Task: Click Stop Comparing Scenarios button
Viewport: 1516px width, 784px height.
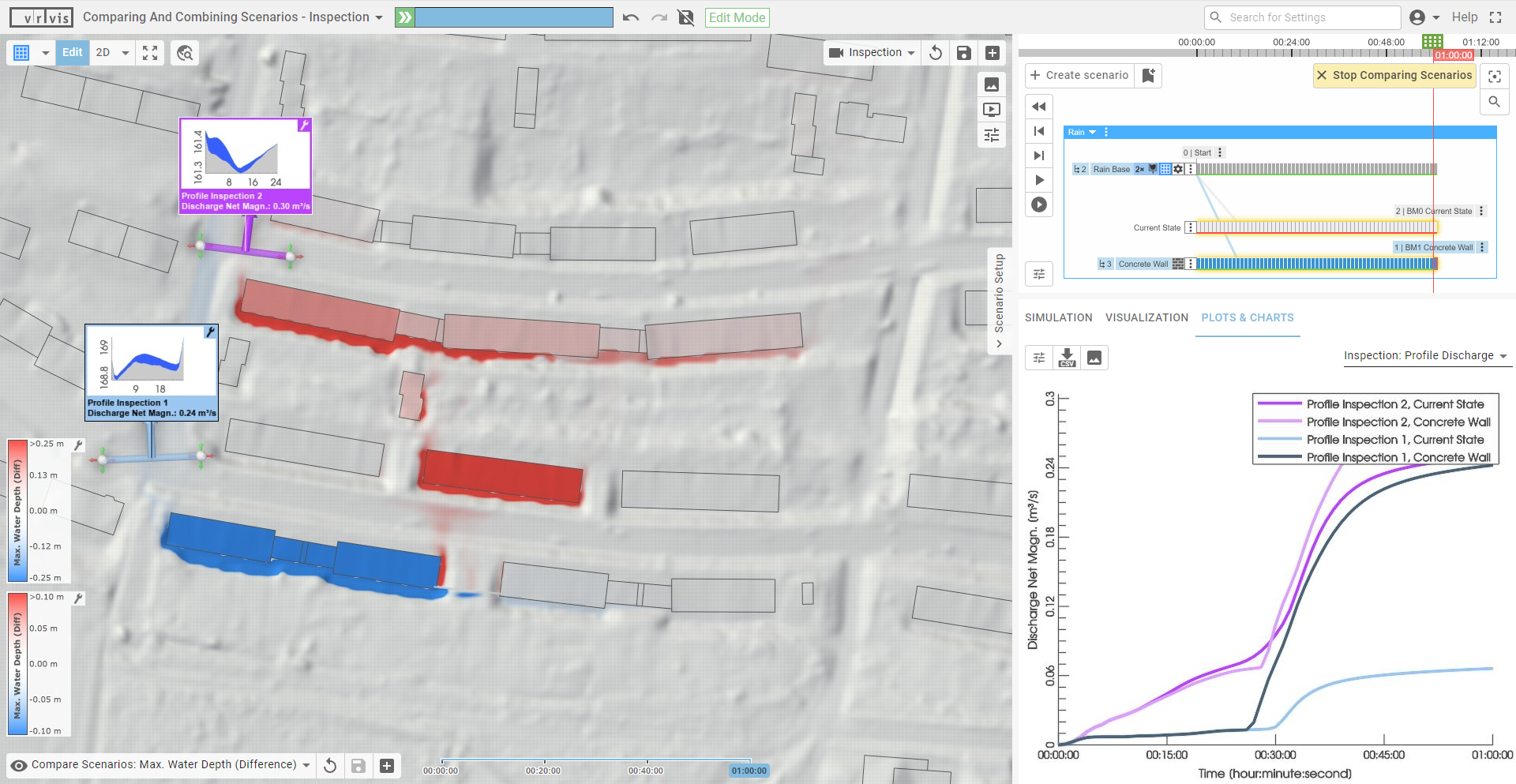Action: click(x=1394, y=75)
